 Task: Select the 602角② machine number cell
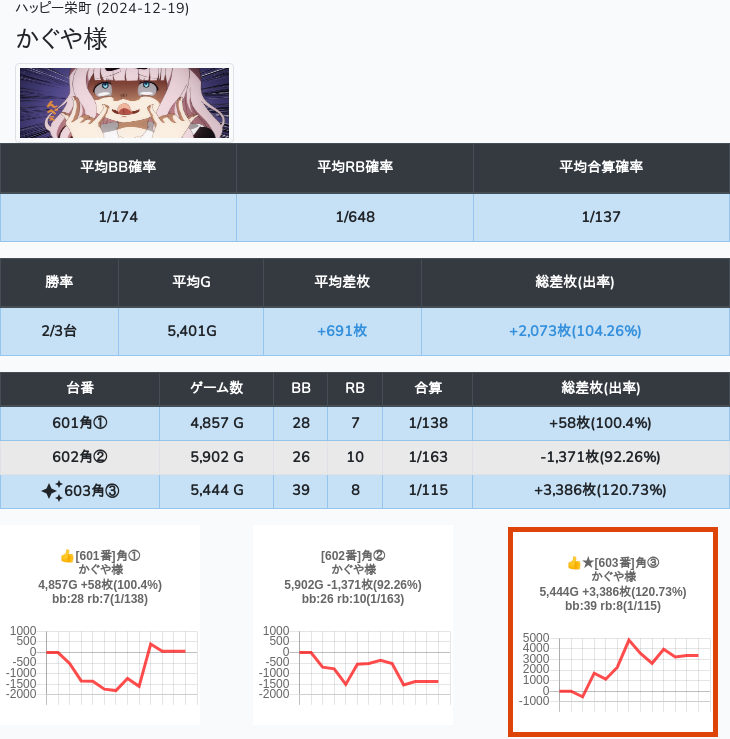coord(80,457)
